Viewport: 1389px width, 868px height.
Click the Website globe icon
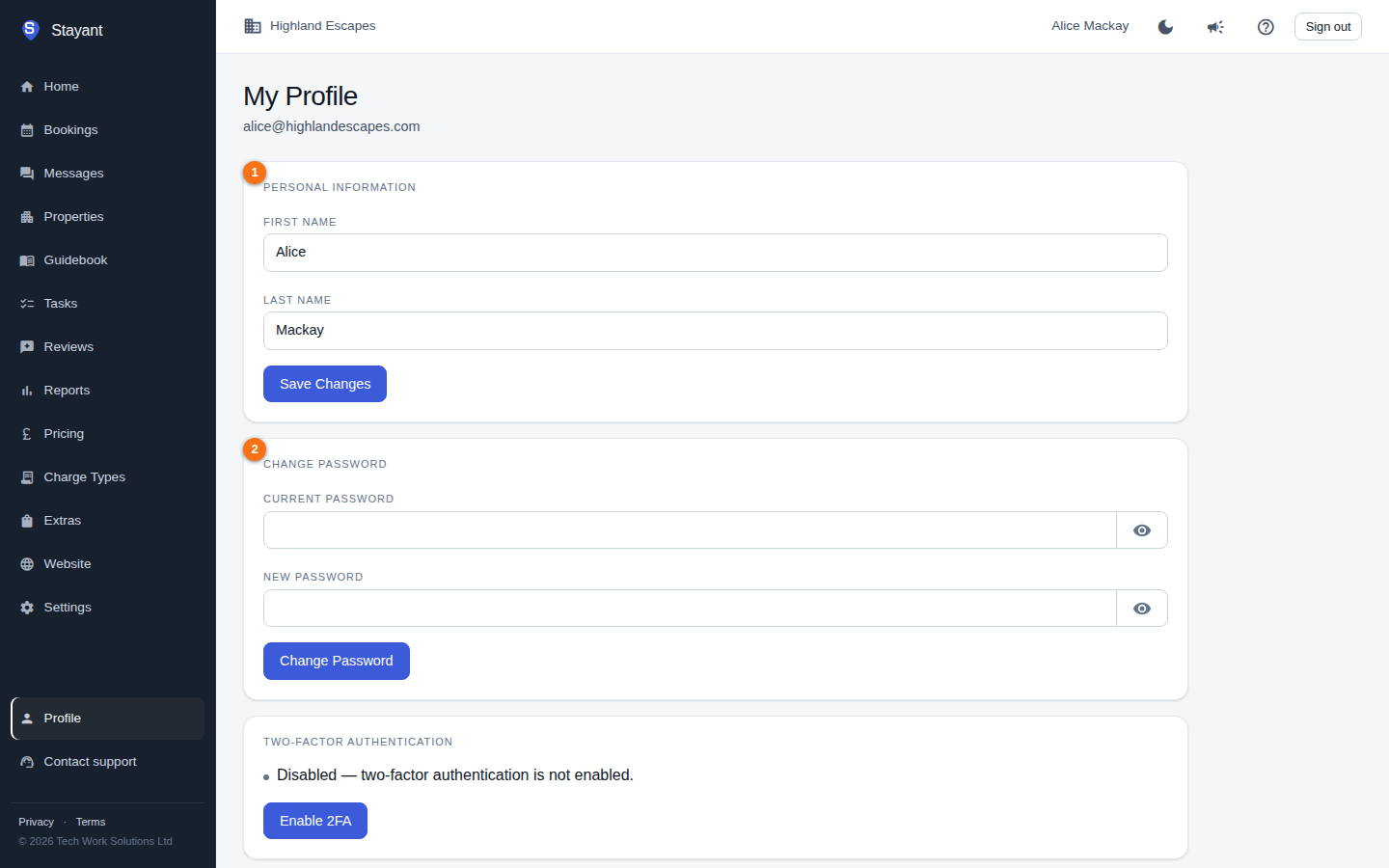[x=27, y=564]
